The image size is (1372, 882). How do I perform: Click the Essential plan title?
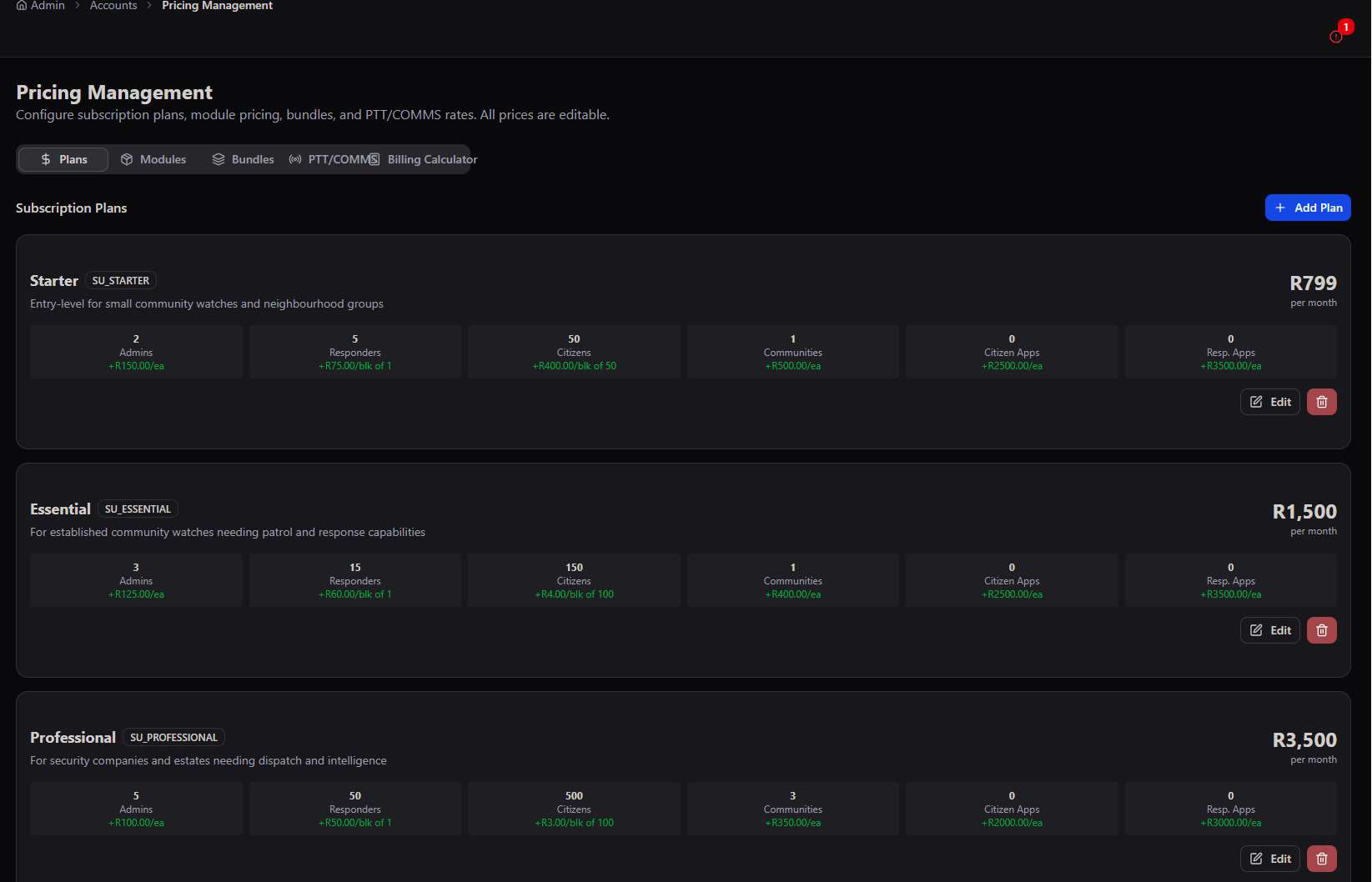pos(60,509)
